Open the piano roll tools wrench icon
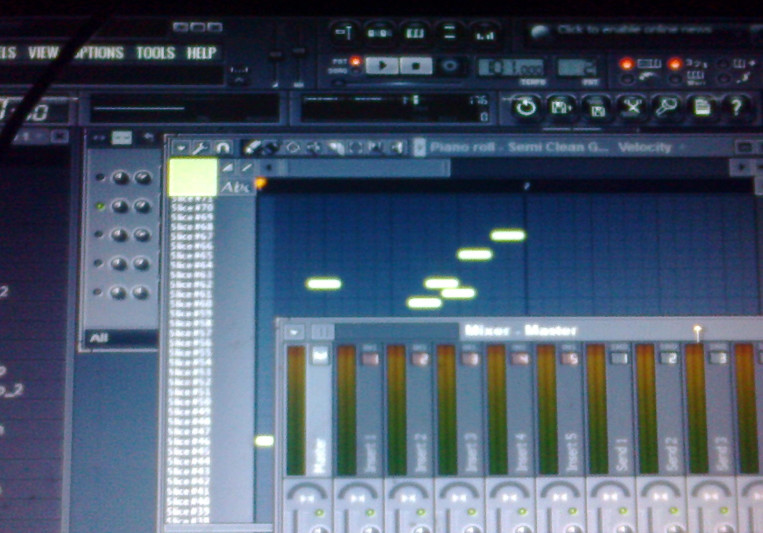763x533 pixels. (x=200, y=147)
